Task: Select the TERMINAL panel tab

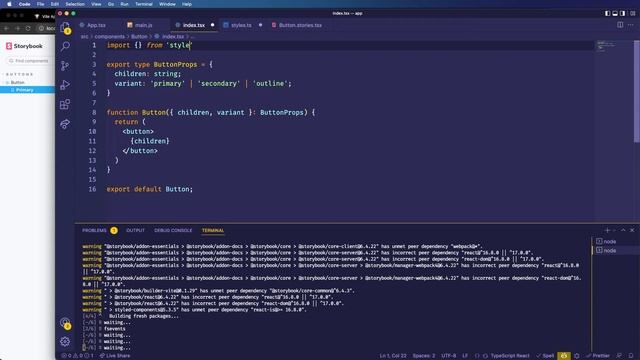Action: [x=213, y=230]
